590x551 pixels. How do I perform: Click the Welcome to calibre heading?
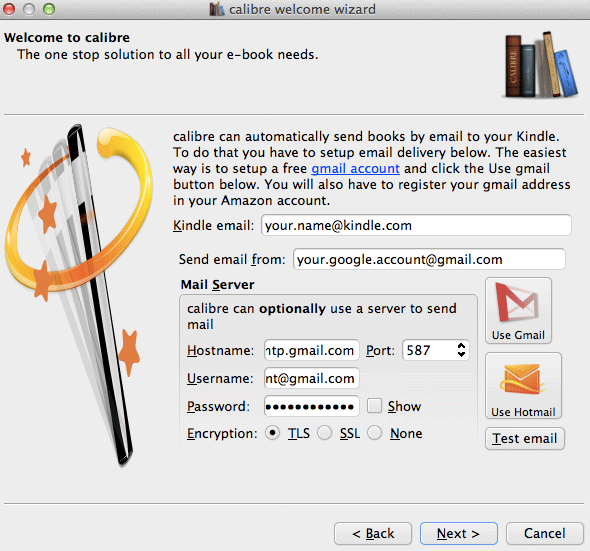67,38
